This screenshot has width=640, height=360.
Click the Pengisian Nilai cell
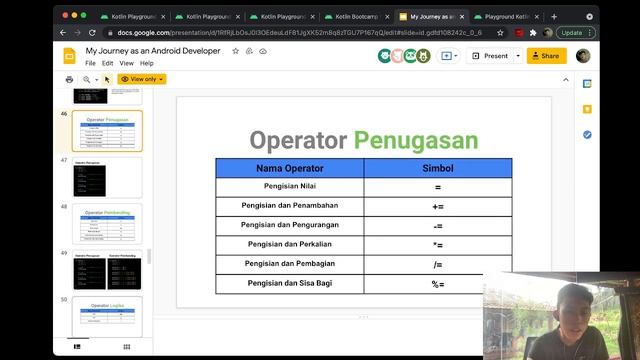[290, 187]
